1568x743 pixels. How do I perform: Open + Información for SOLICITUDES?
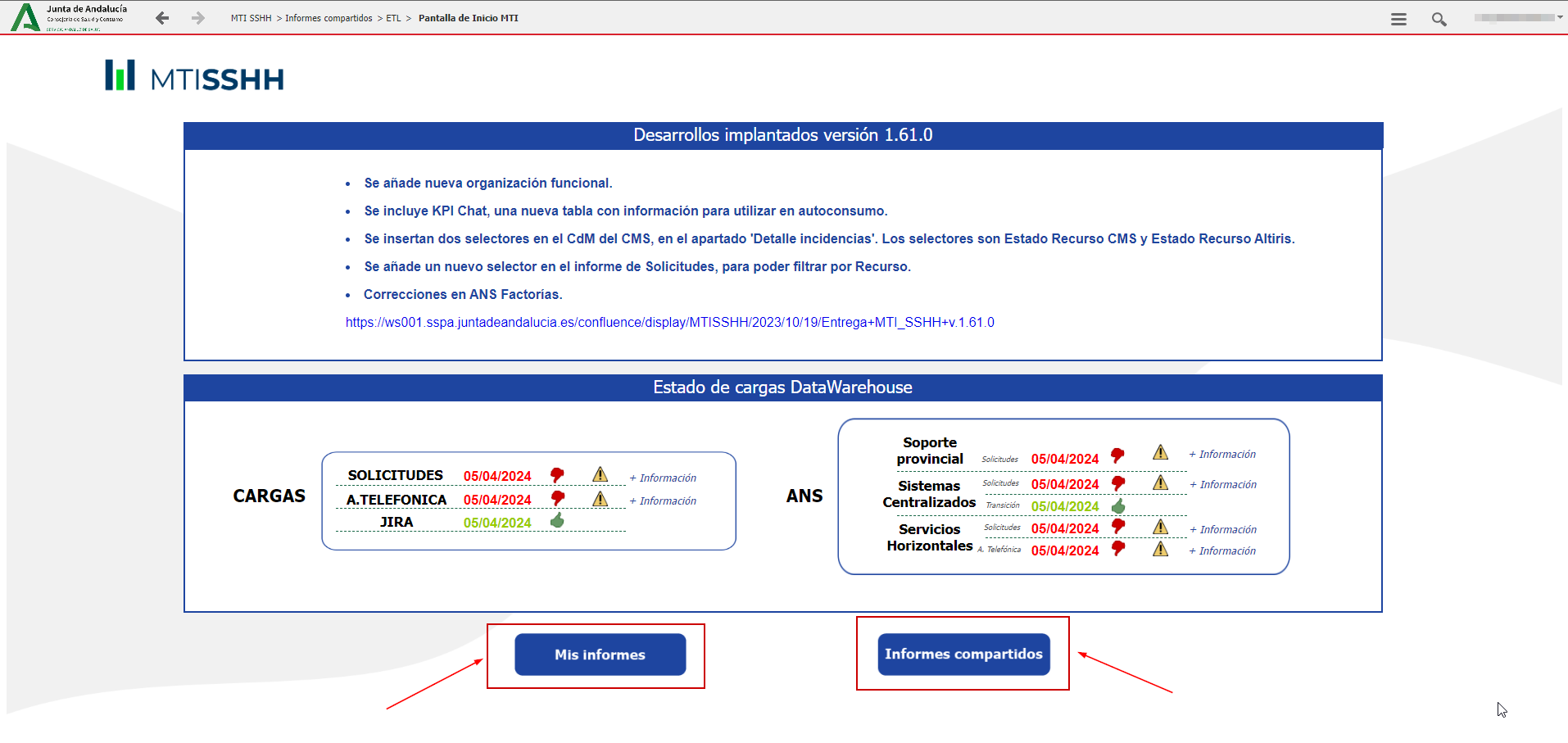(663, 478)
